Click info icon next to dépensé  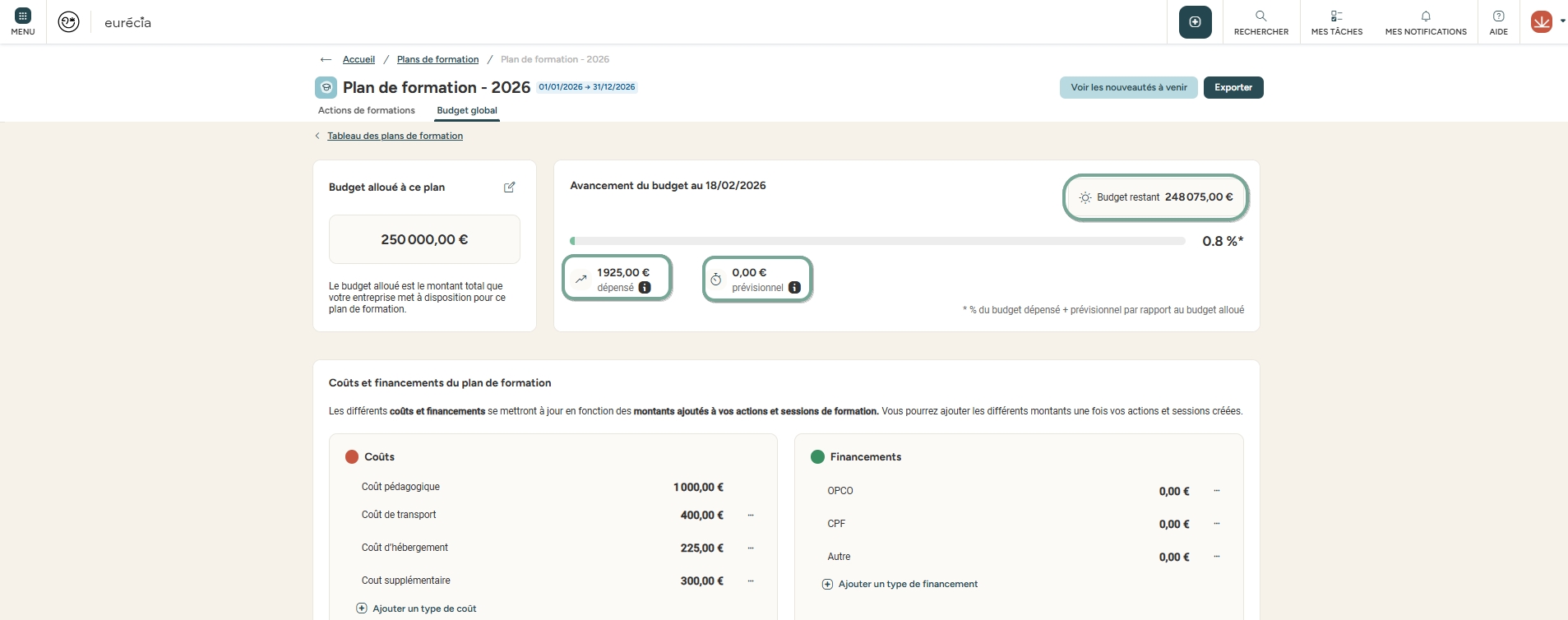coord(645,288)
